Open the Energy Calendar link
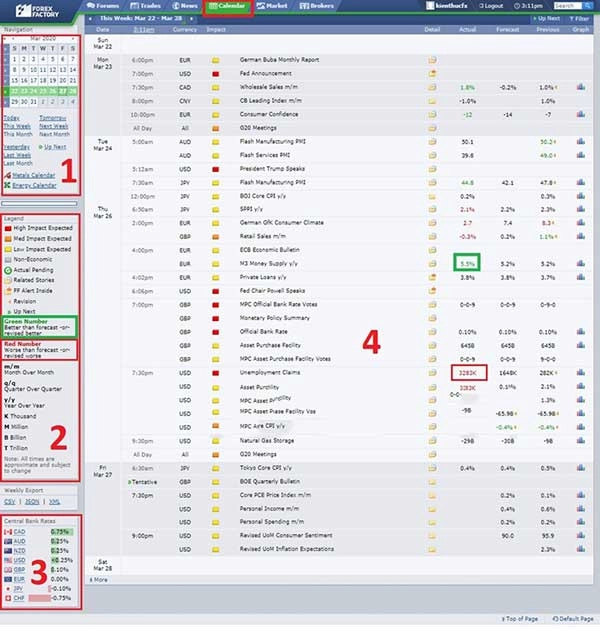Screen dimensions: 600x629 pyautogui.click(x=34, y=185)
